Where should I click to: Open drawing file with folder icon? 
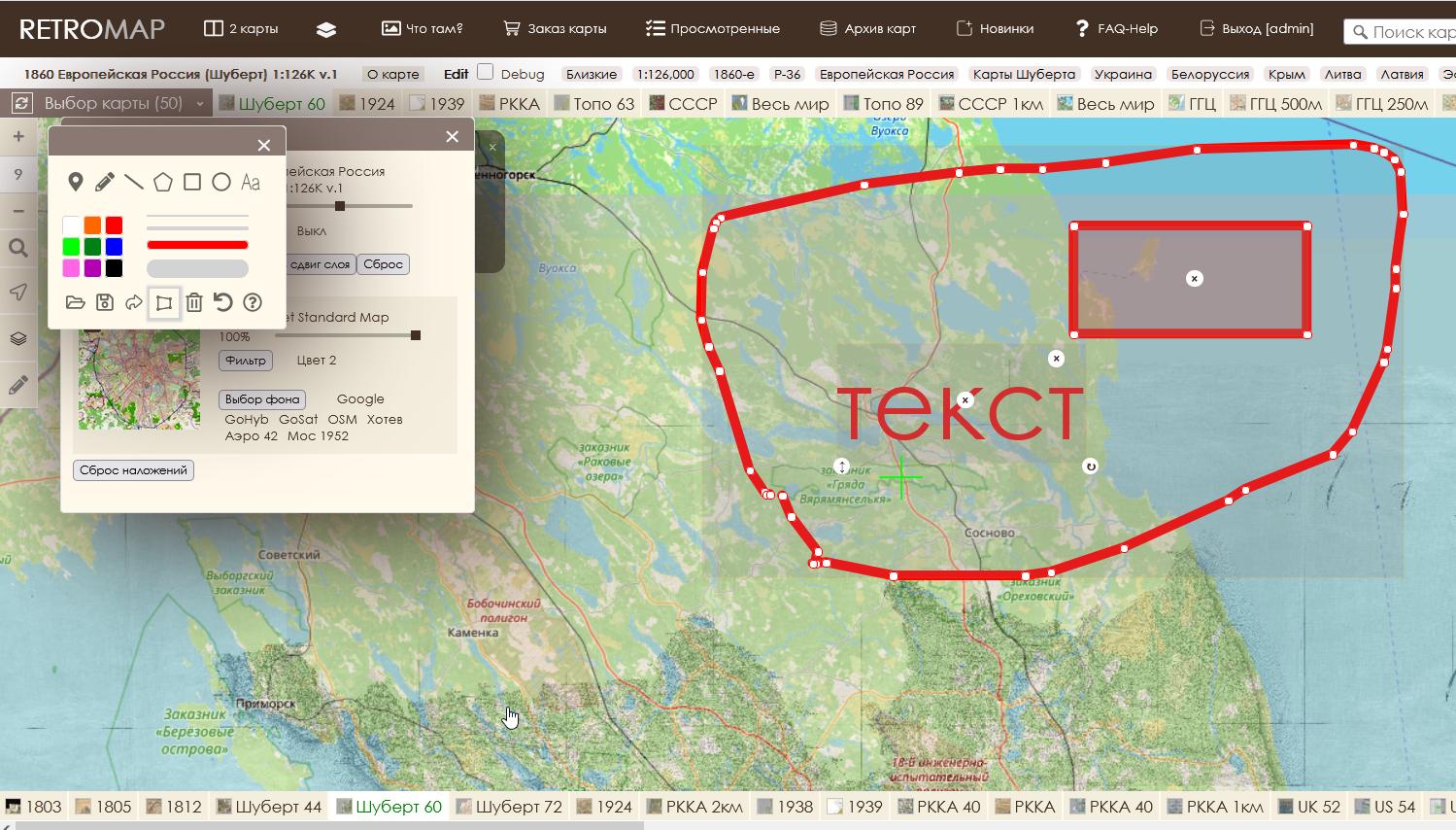pos(76,302)
